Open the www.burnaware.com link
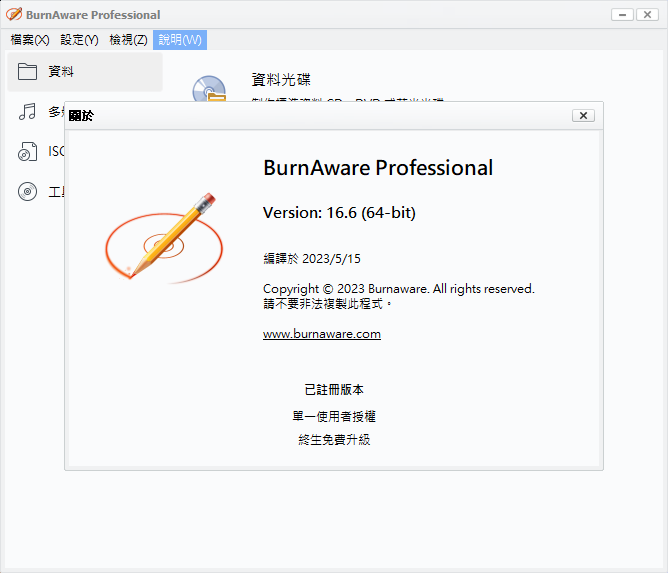 coord(322,334)
